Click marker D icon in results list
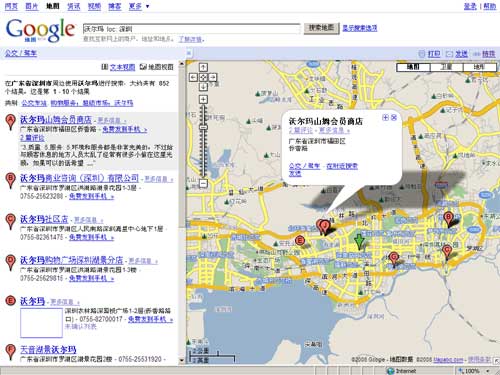 point(11,263)
